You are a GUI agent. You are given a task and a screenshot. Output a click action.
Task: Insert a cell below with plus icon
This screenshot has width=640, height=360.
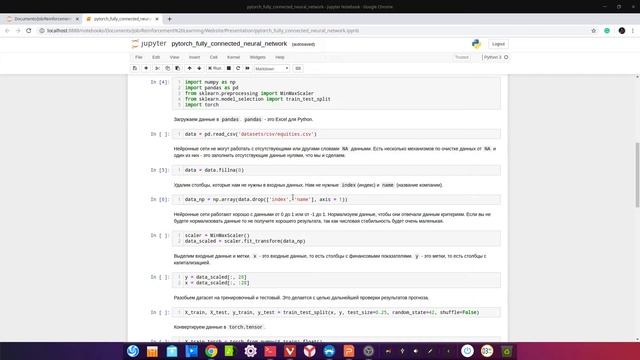(146, 69)
